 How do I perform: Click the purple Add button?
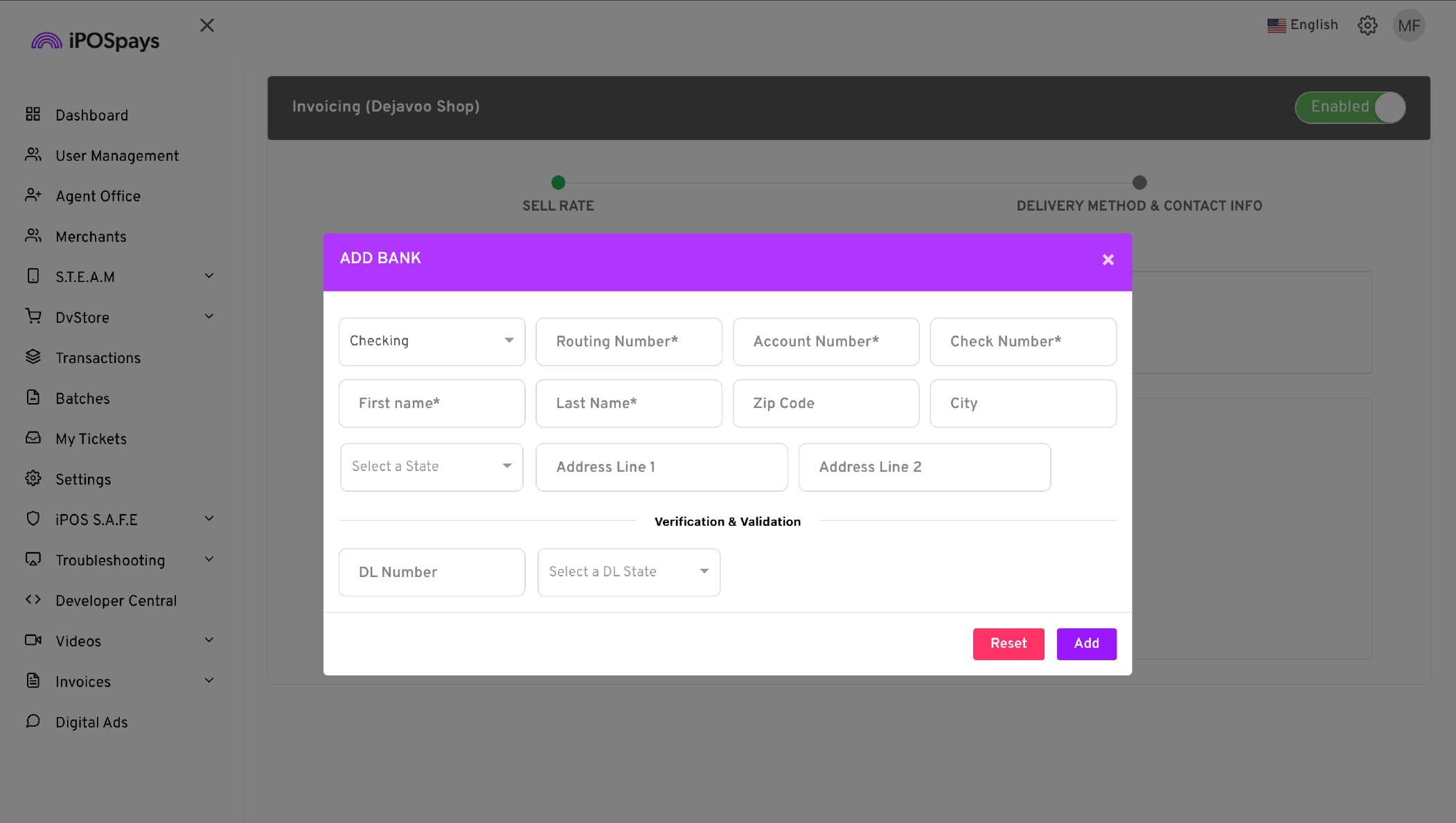pos(1085,644)
